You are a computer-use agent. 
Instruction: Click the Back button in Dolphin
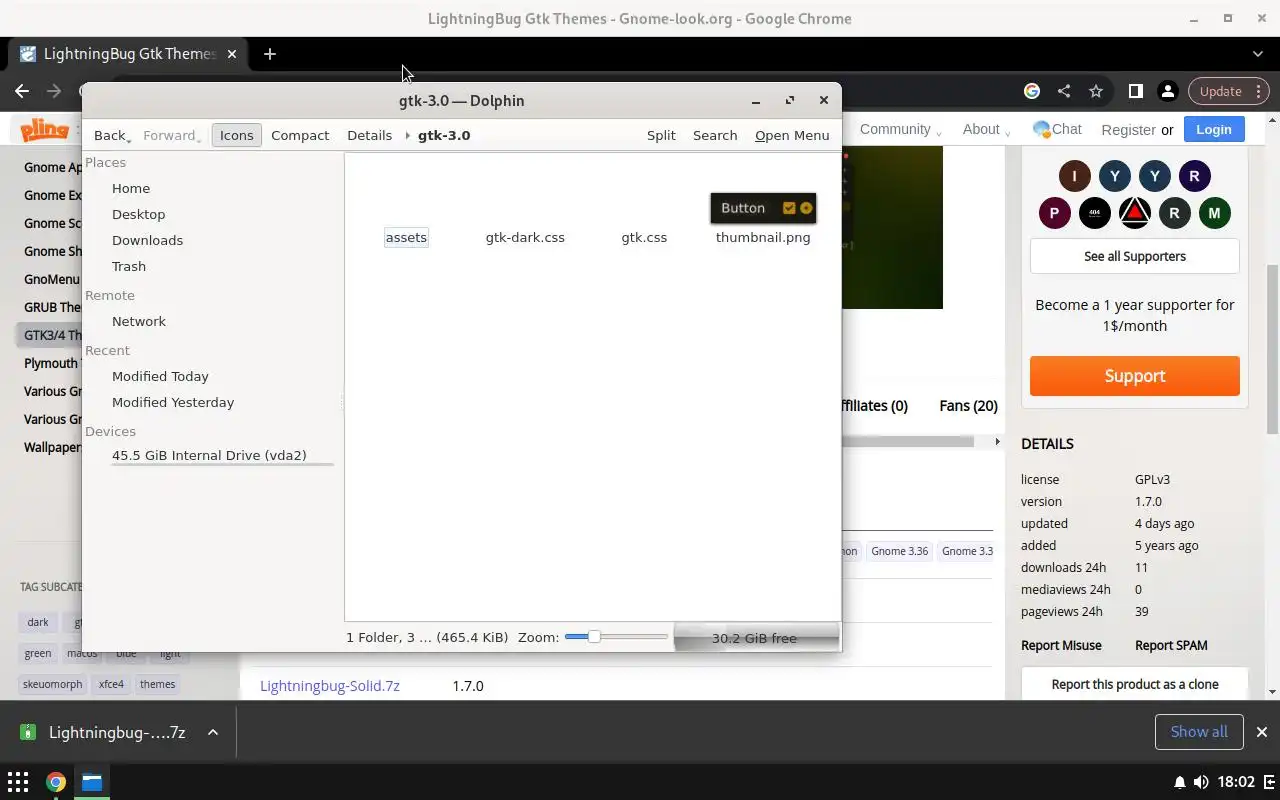[x=111, y=135]
